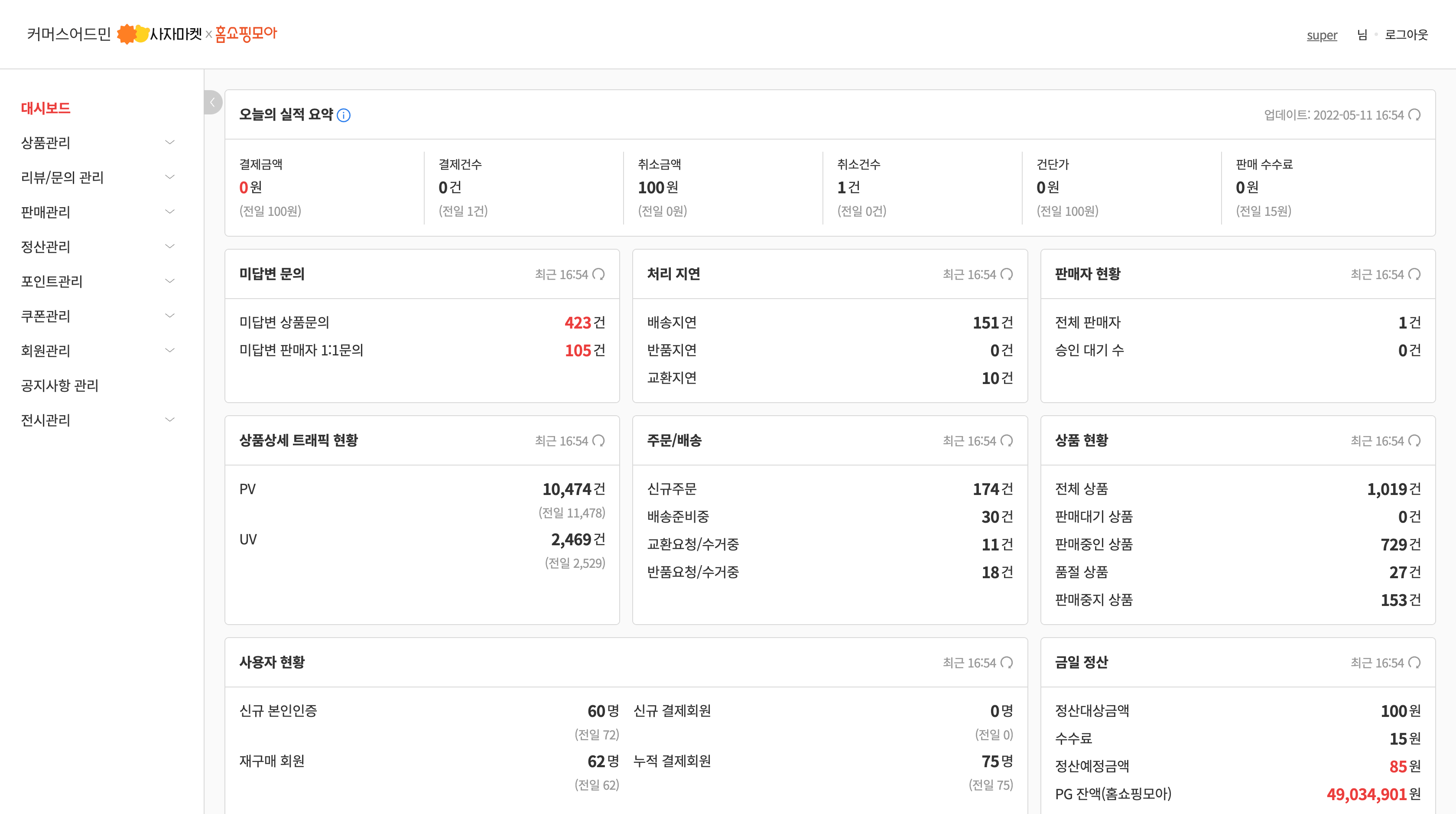The width and height of the screenshot is (1456, 814).
Task: Expand the 포인트관리 chevron
Action: tap(169, 281)
